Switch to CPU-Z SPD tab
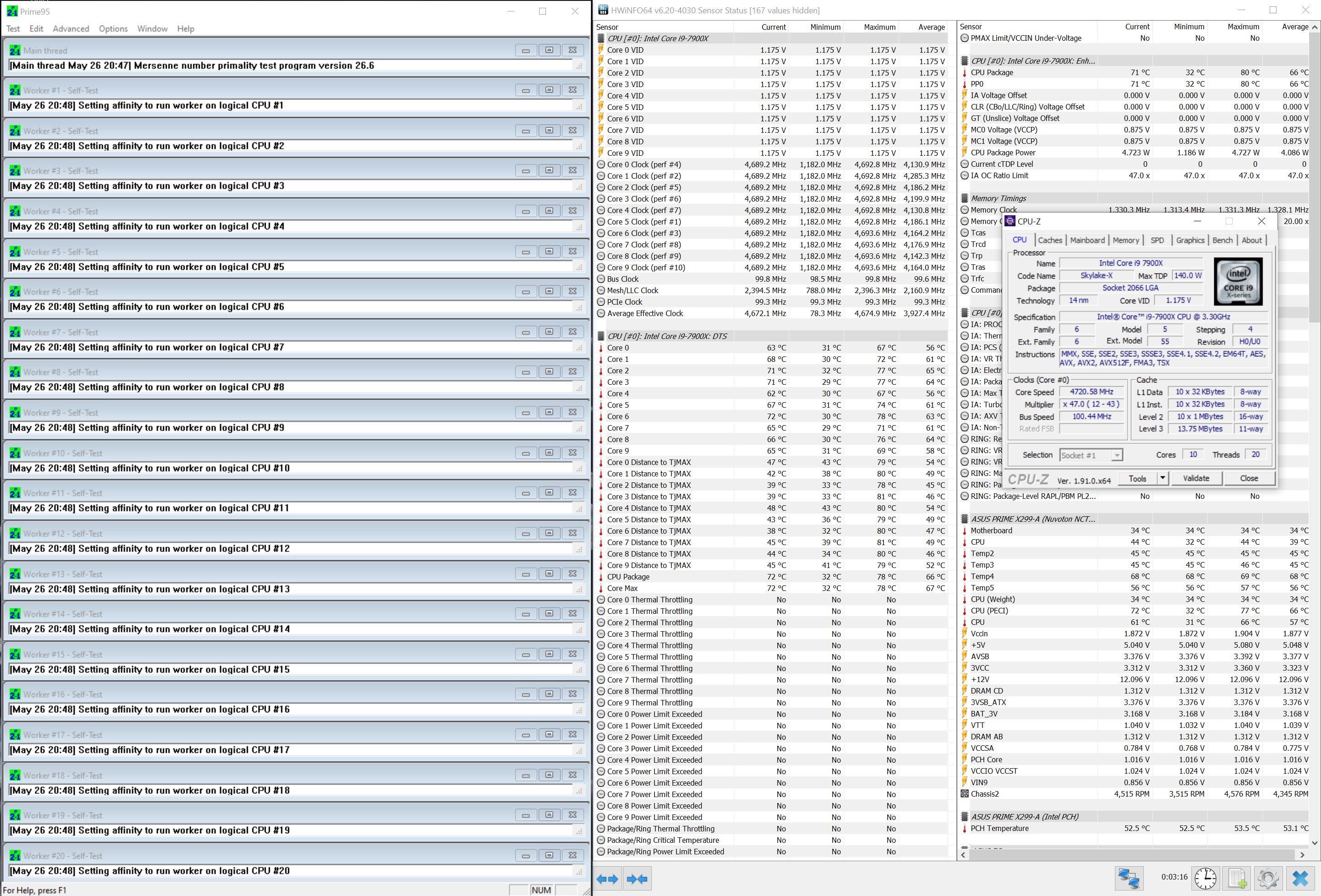Screen dimensions: 1321x896 [1157, 240]
